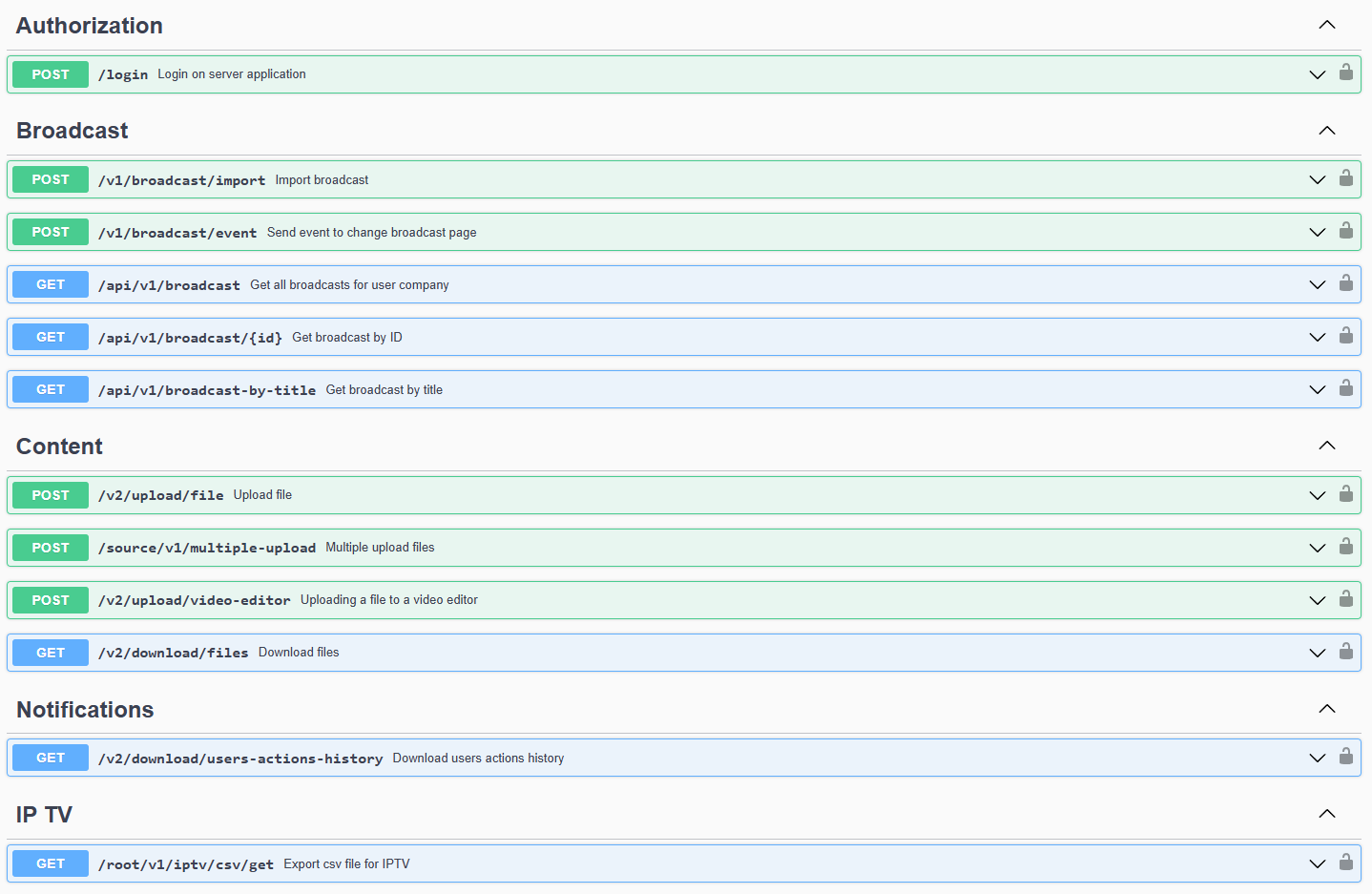1372x894 pixels.
Task: Expand the video-editor upload endpoint arrow
Action: click(1317, 600)
